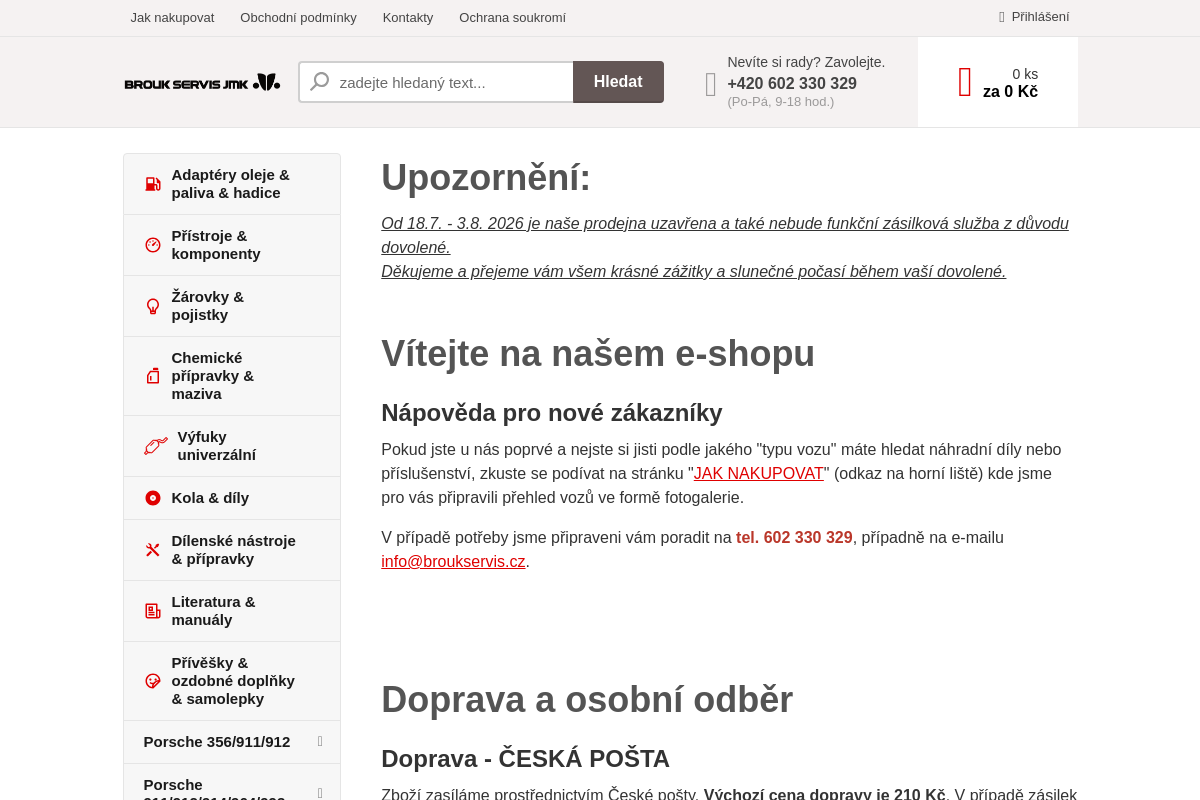
Task: Click the 'Doprava - ČESKÁ POŠTA' heading
Action: [x=525, y=759]
